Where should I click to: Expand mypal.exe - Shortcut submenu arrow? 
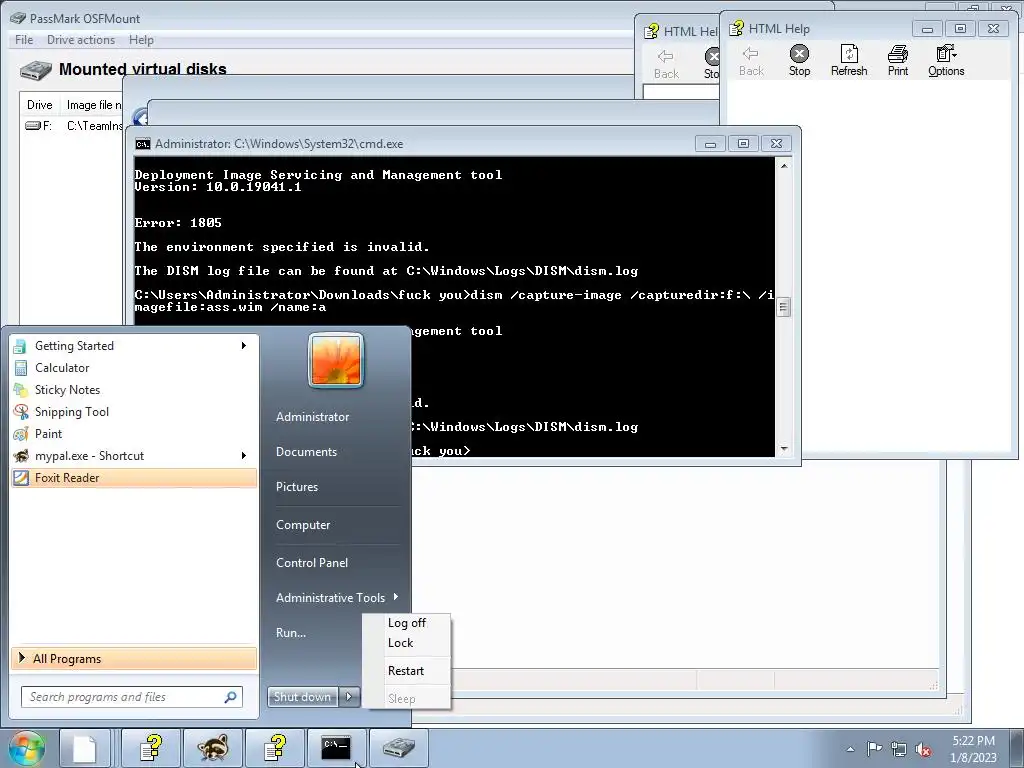244,455
